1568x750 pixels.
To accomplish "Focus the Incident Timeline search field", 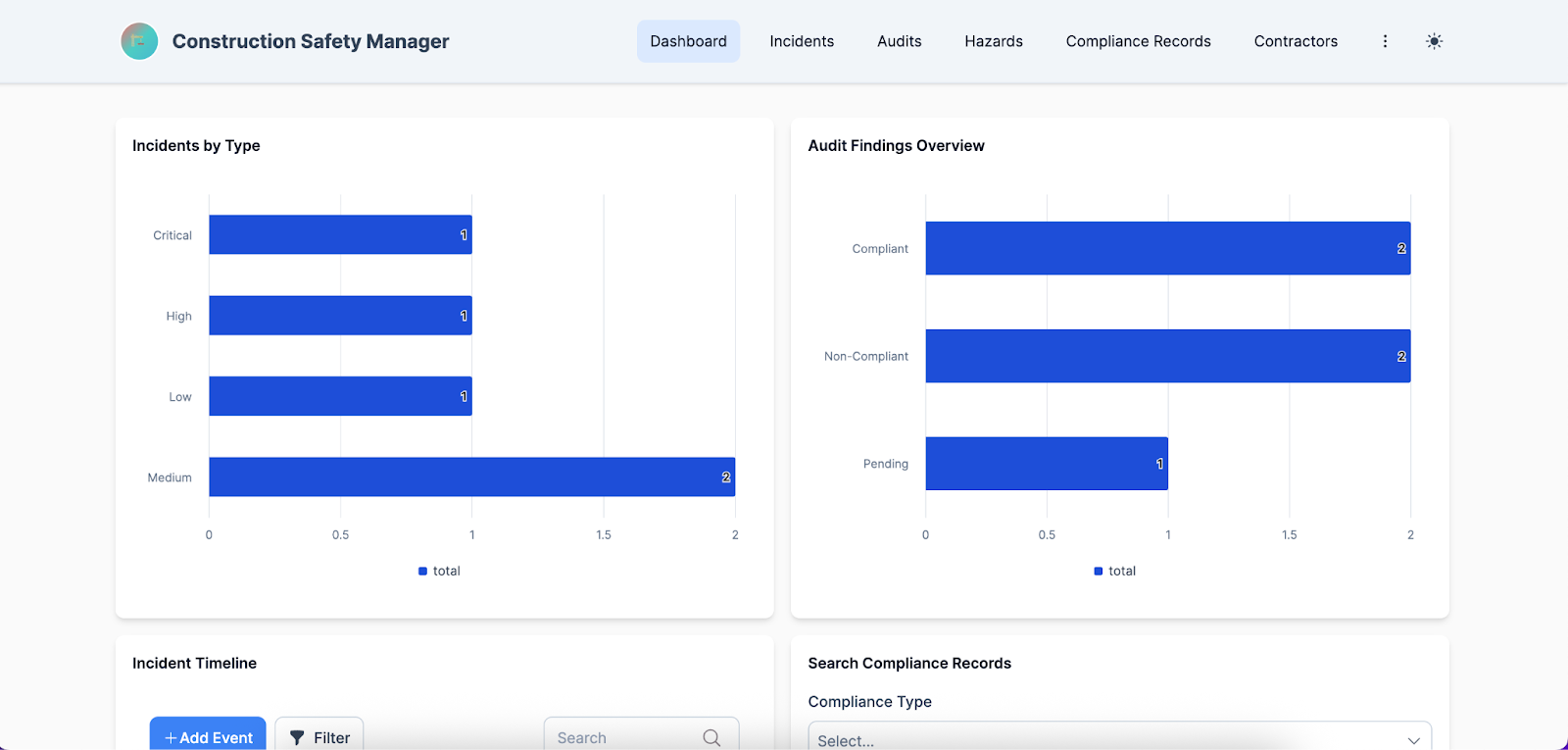I will pyautogui.click(x=627, y=737).
